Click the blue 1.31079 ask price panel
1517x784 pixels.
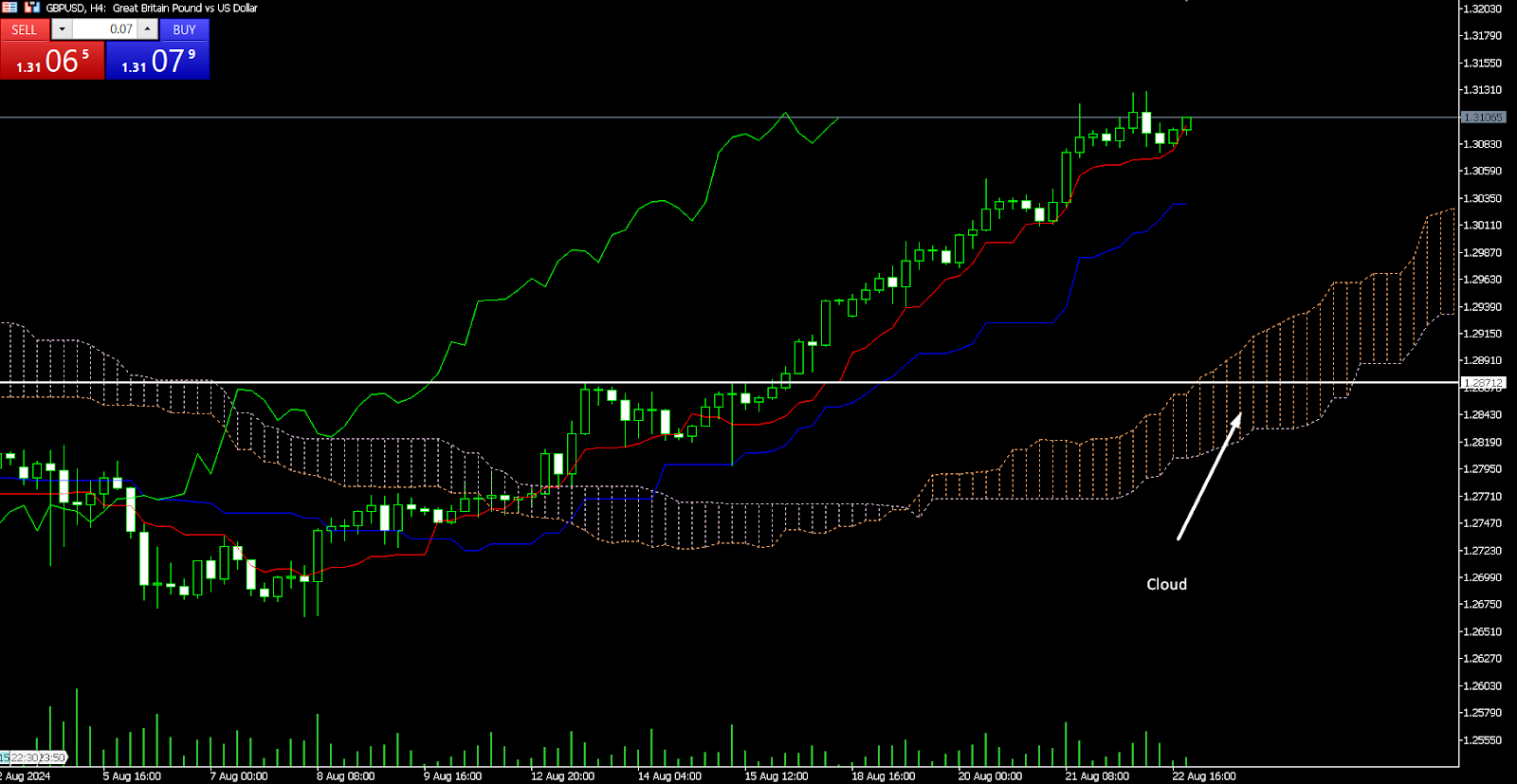pyautogui.click(x=157, y=62)
